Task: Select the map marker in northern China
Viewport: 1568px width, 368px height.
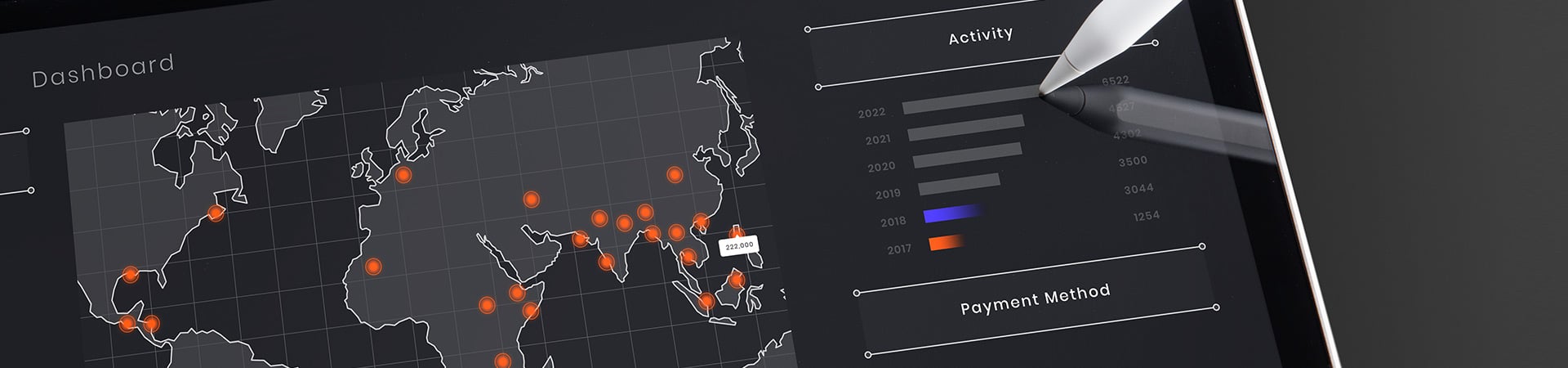Action: click(x=675, y=174)
